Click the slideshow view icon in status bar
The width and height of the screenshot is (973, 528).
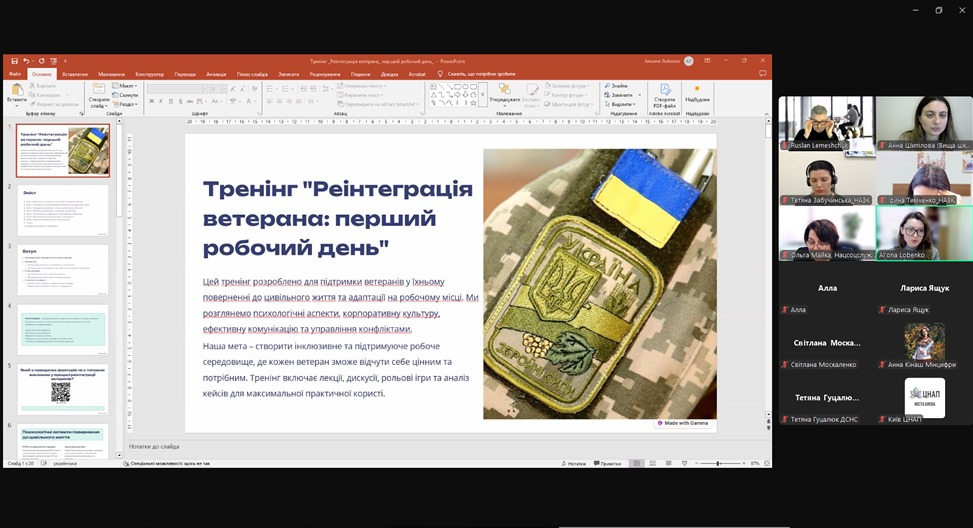click(x=684, y=463)
